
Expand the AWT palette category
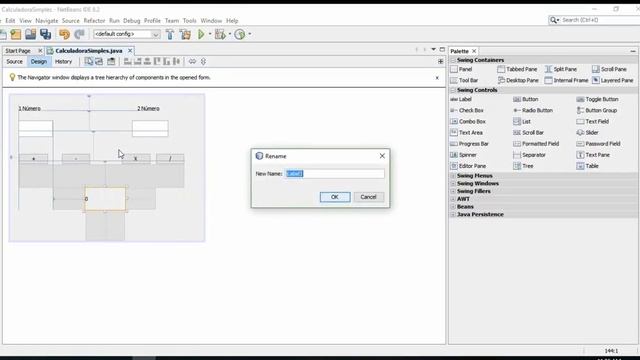tap(453, 199)
